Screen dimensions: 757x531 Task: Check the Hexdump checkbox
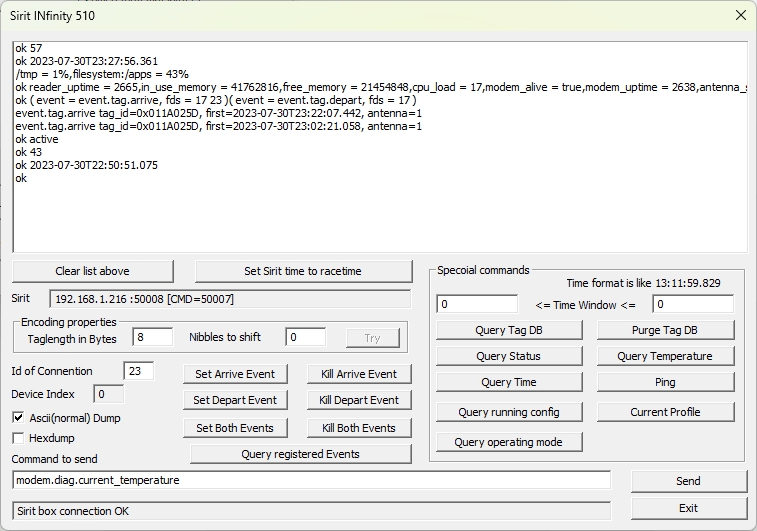coord(19,438)
